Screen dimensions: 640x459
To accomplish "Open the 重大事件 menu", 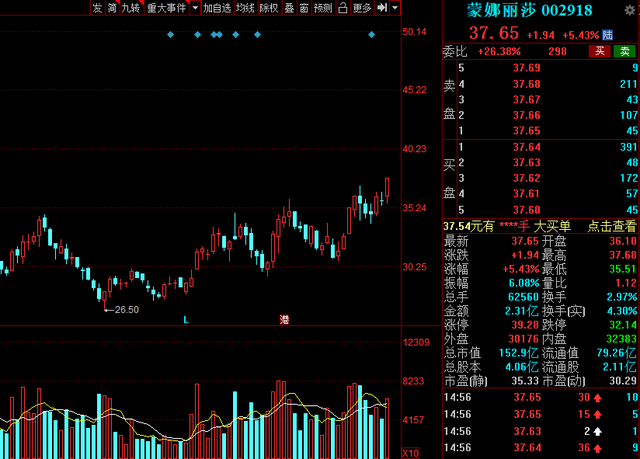I will click(x=167, y=7).
